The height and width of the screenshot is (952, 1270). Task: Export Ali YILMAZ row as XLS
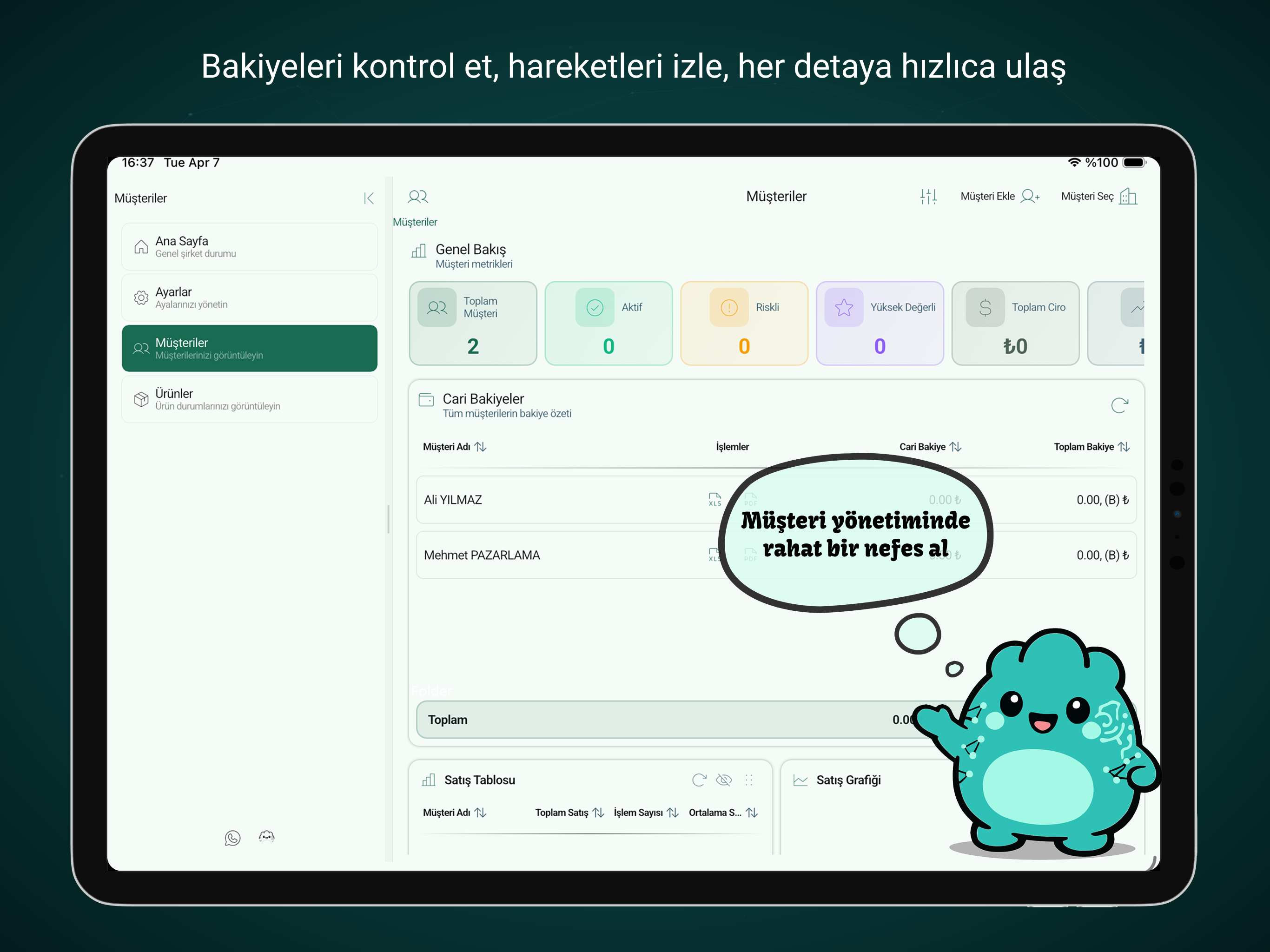715,499
